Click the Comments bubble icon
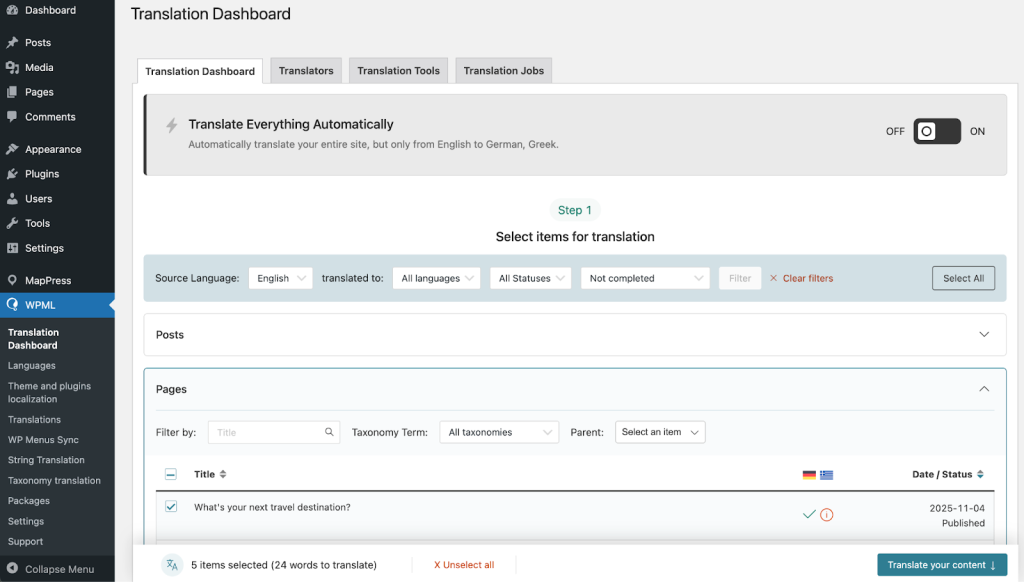Viewport: 1024px width, 582px height. (x=12, y=117)
